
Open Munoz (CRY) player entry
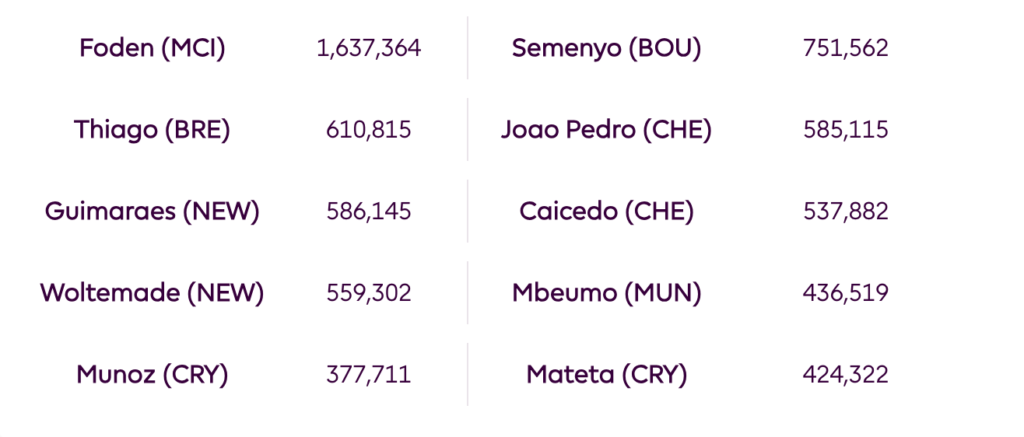pyautogui.click(x=152, y=375)
